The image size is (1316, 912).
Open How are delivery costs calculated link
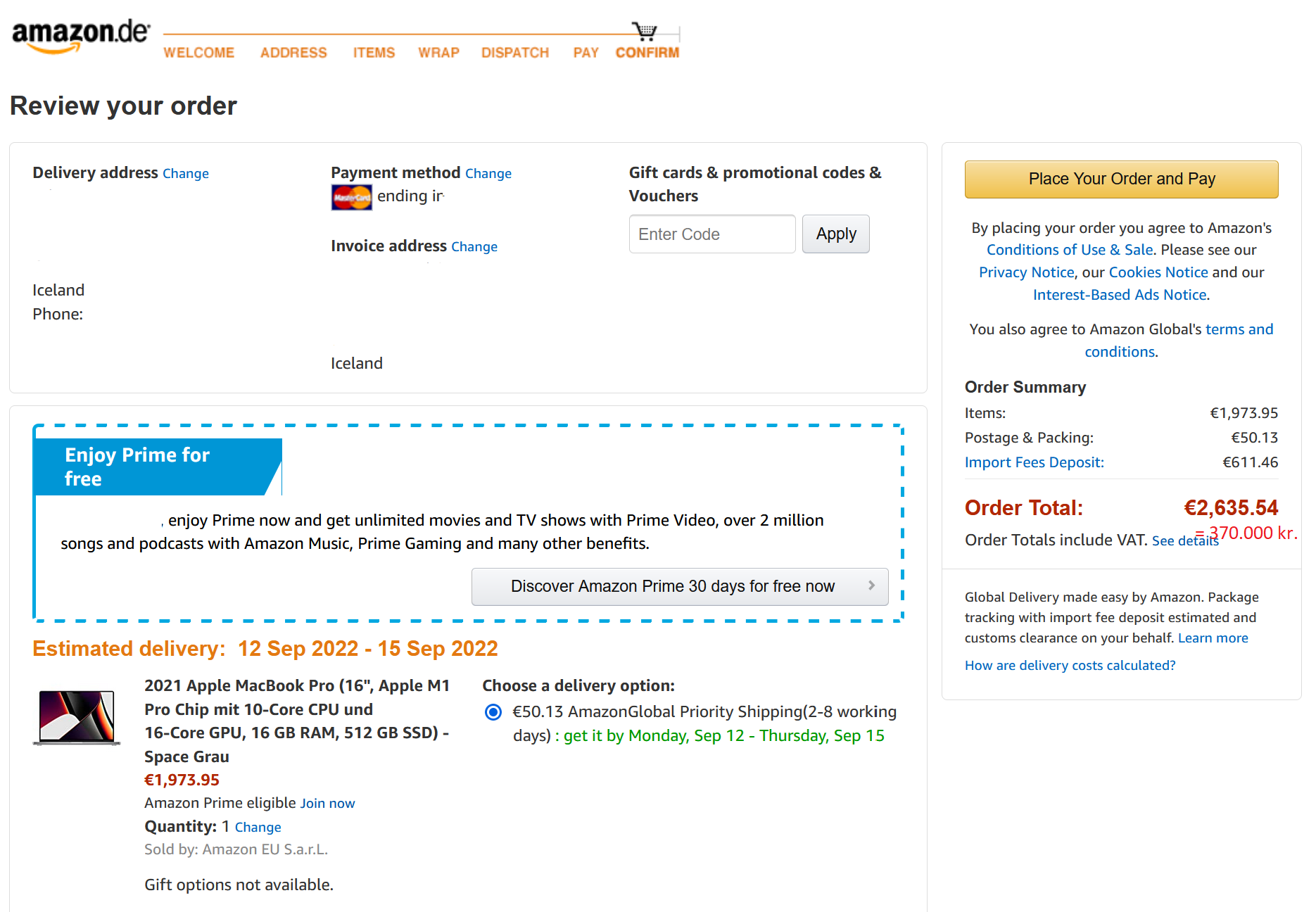(1070, 665)
